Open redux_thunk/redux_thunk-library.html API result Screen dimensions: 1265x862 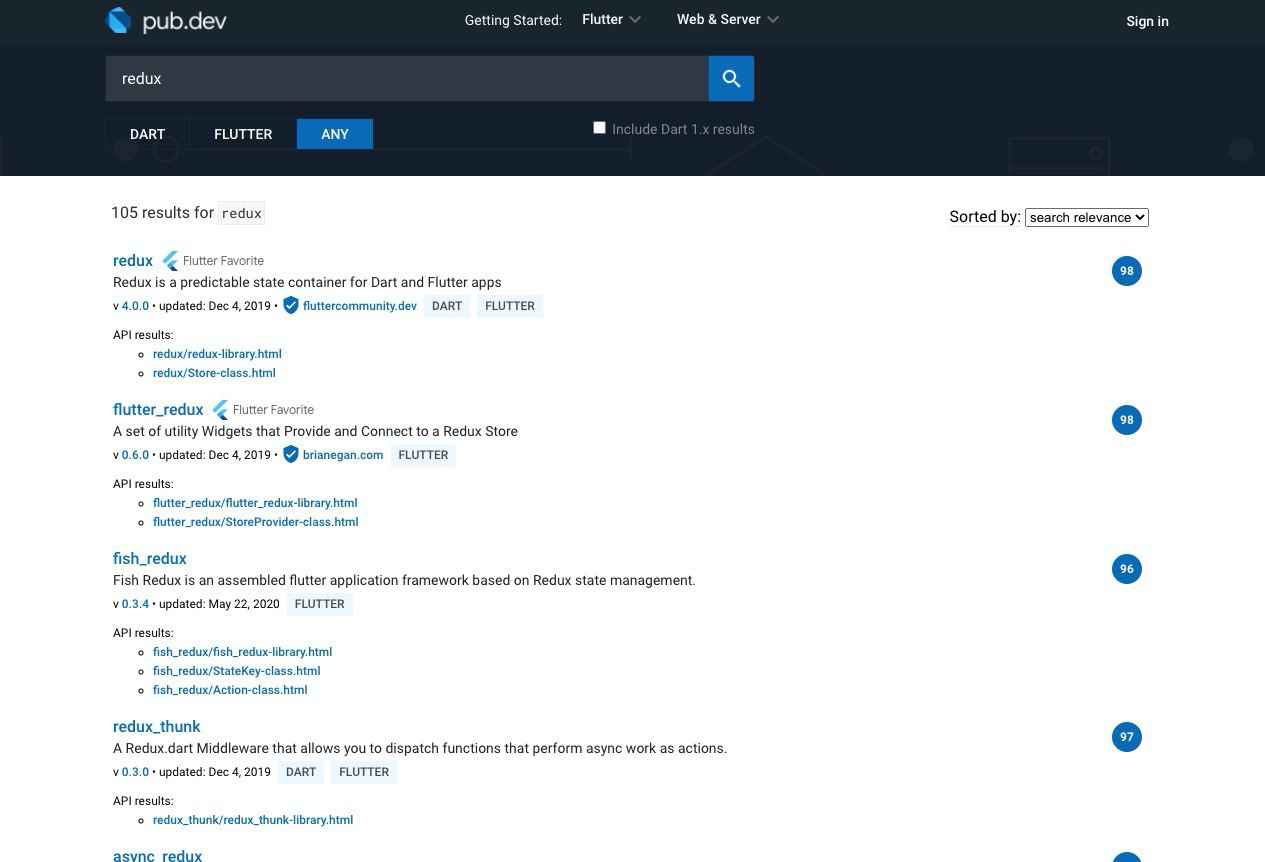click(253, 820)
